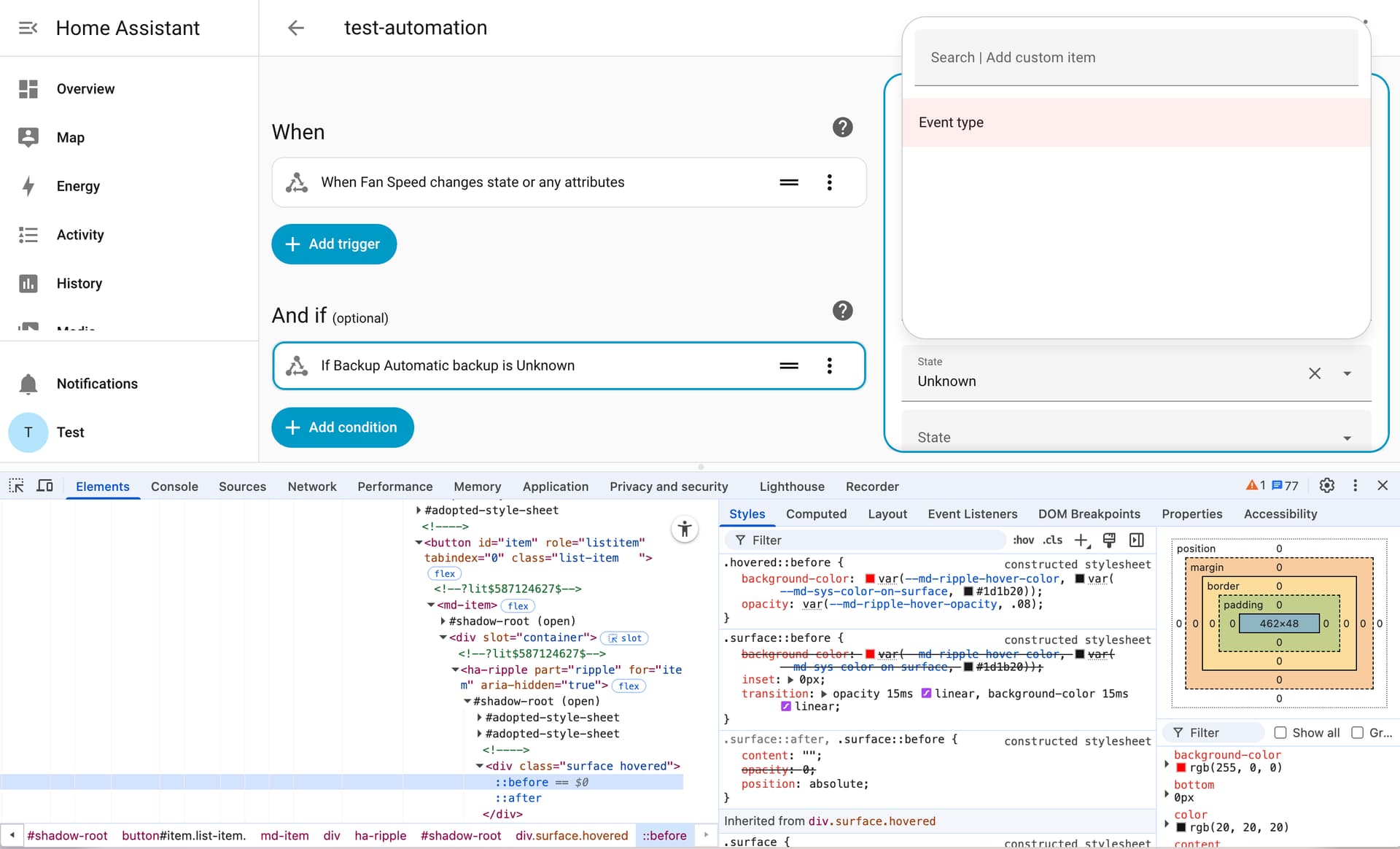Open the Computed styles tab
The image size is (1400, 849).
pos(816,513)
